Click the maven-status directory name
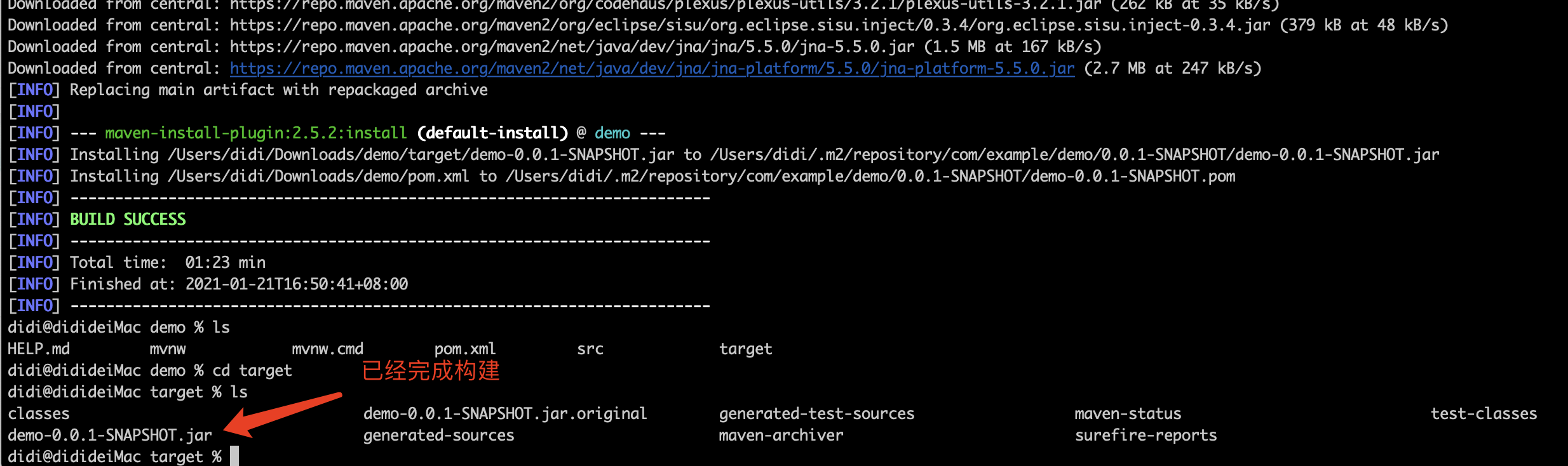The height and width of the screenshot is (466, 1568). [1128, 414]
